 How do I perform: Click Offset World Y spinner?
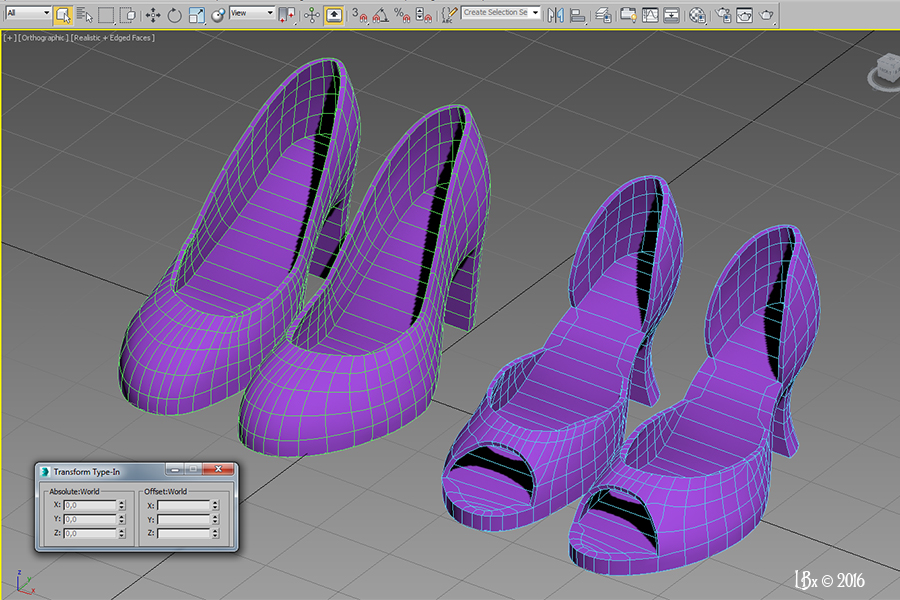pos(215,519)
